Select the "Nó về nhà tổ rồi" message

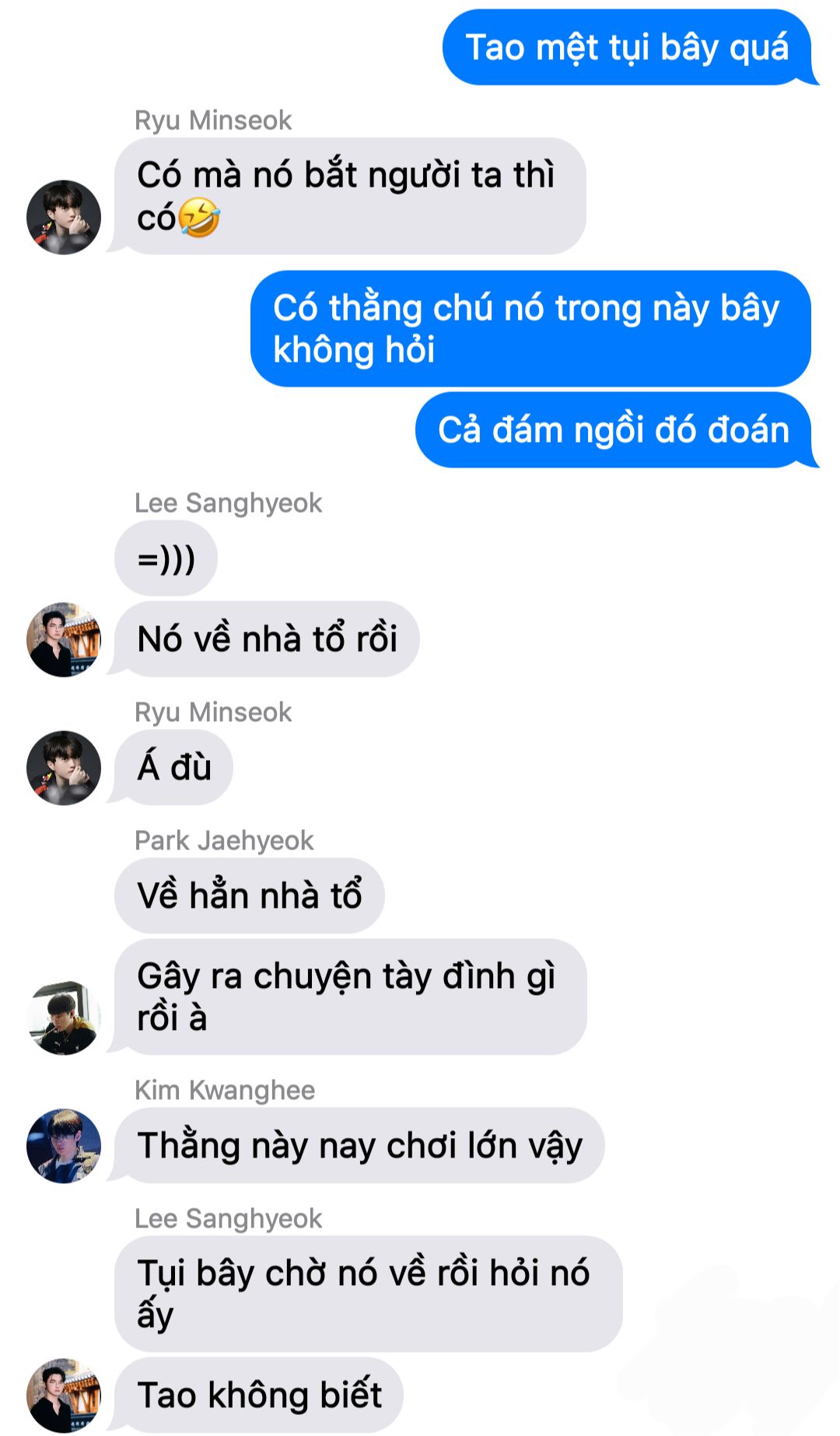pos(265,639)
